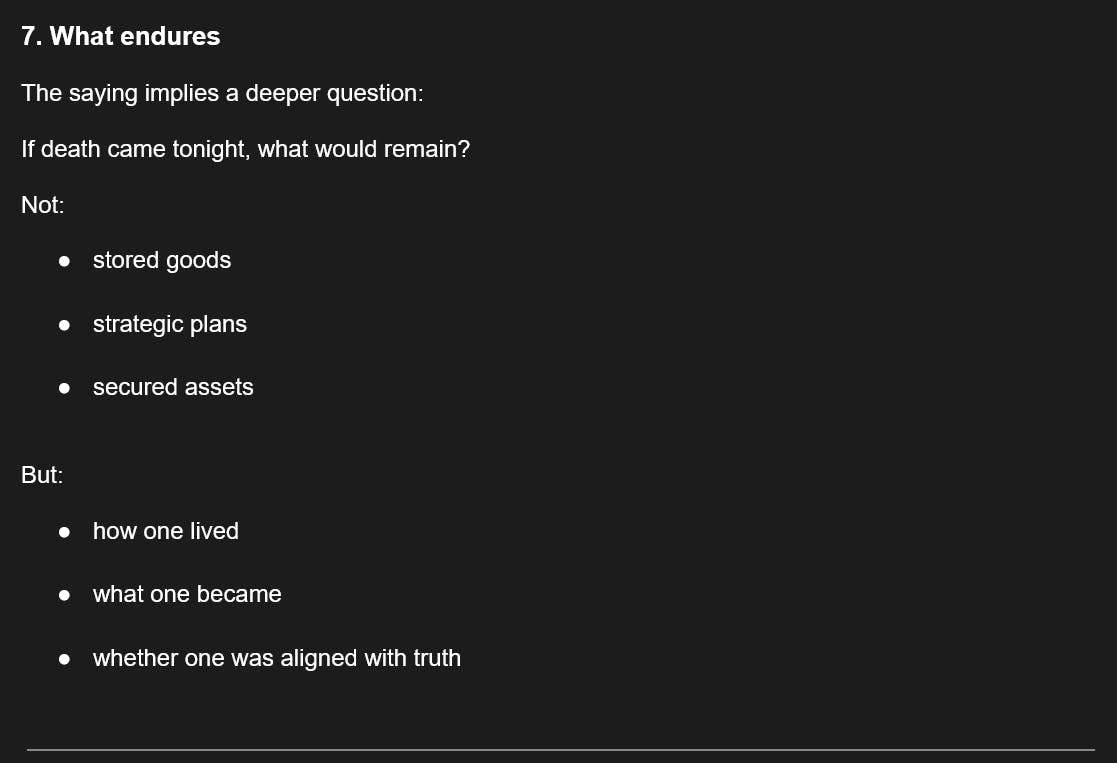
Task: Select the "what one became" bullet text
Action: point(187,595)
